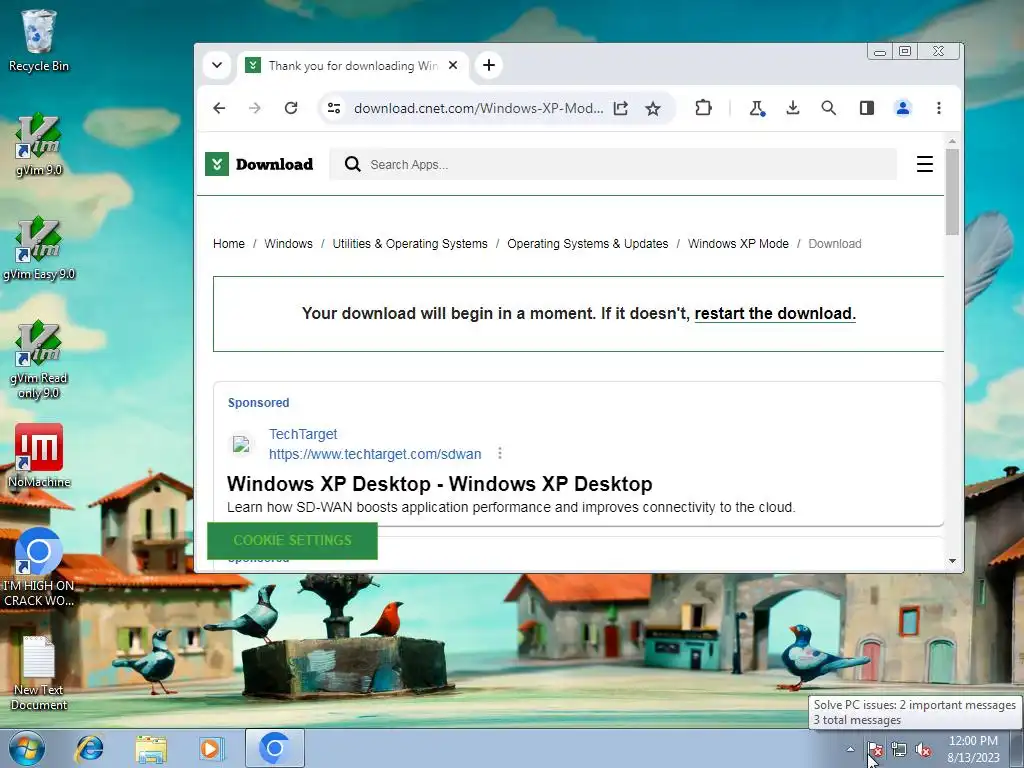Screen dimensions: 1024x768
Task: Click page scrollbar up arrow
Action: [952, 141]
